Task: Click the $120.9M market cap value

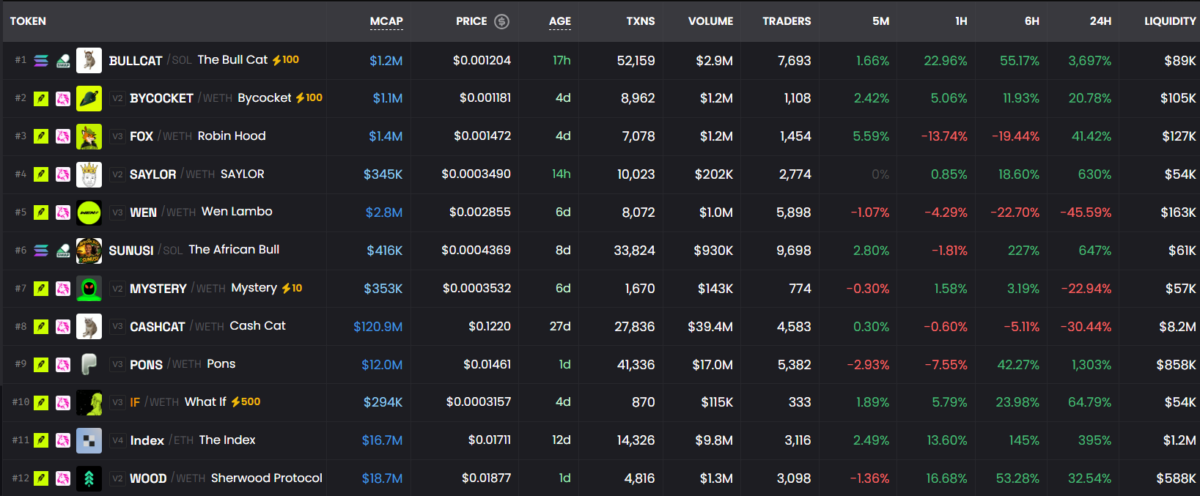Action: tap(378, 326)
